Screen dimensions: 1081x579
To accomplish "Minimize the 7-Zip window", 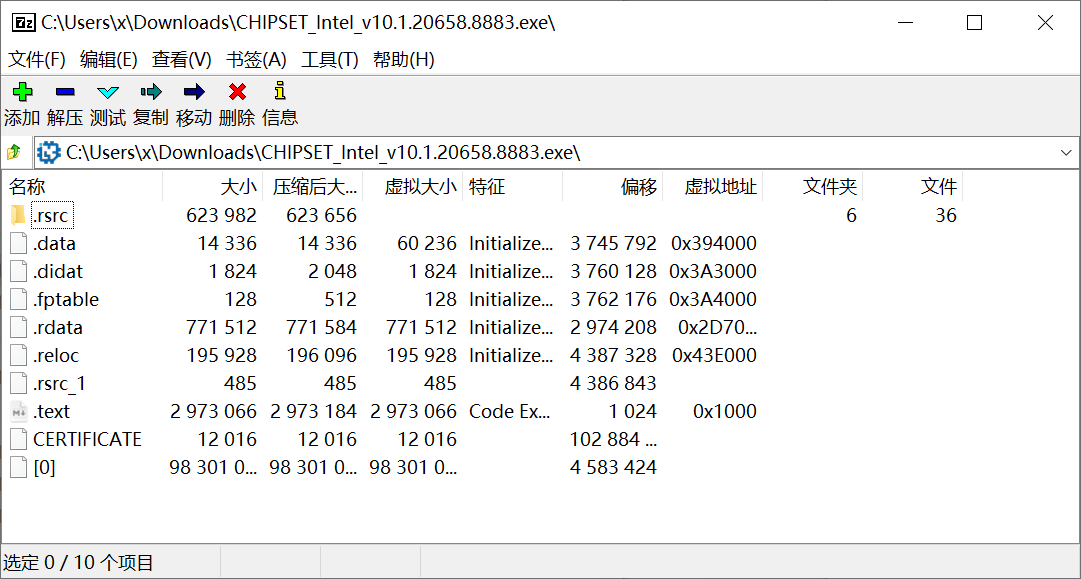I will tap(905, 23).
